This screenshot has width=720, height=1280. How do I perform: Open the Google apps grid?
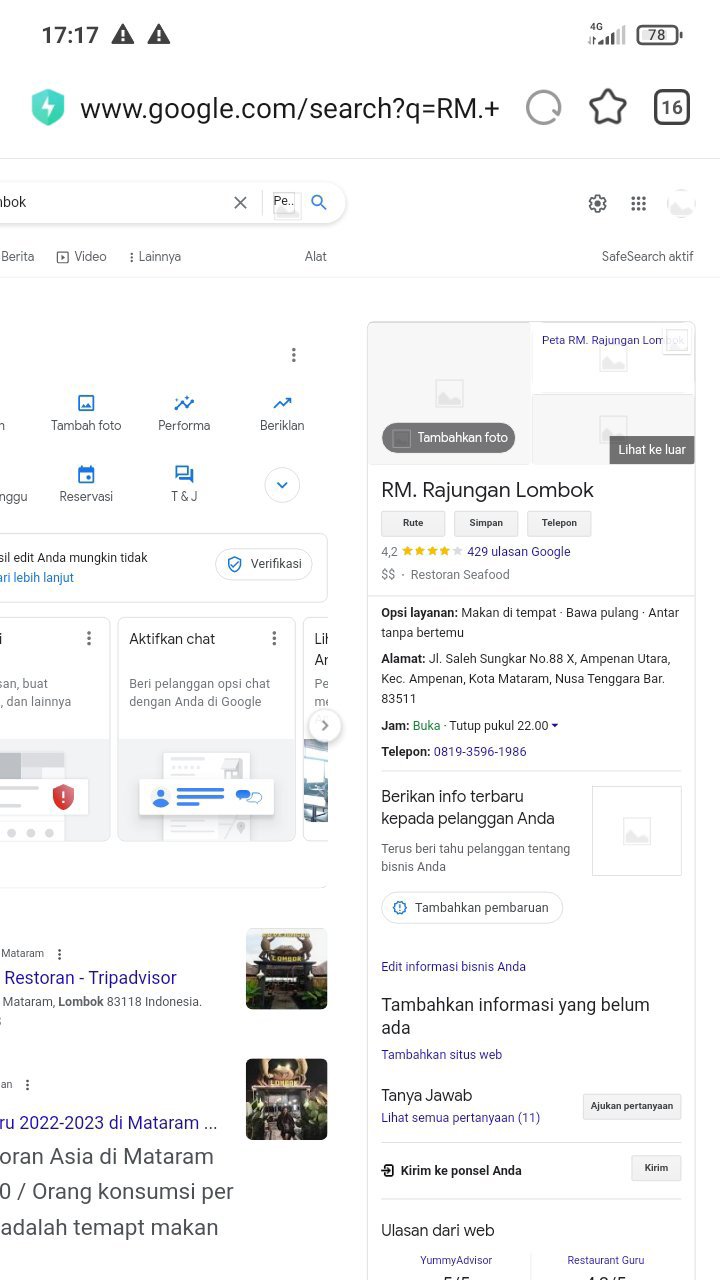(x=638, y=204)
